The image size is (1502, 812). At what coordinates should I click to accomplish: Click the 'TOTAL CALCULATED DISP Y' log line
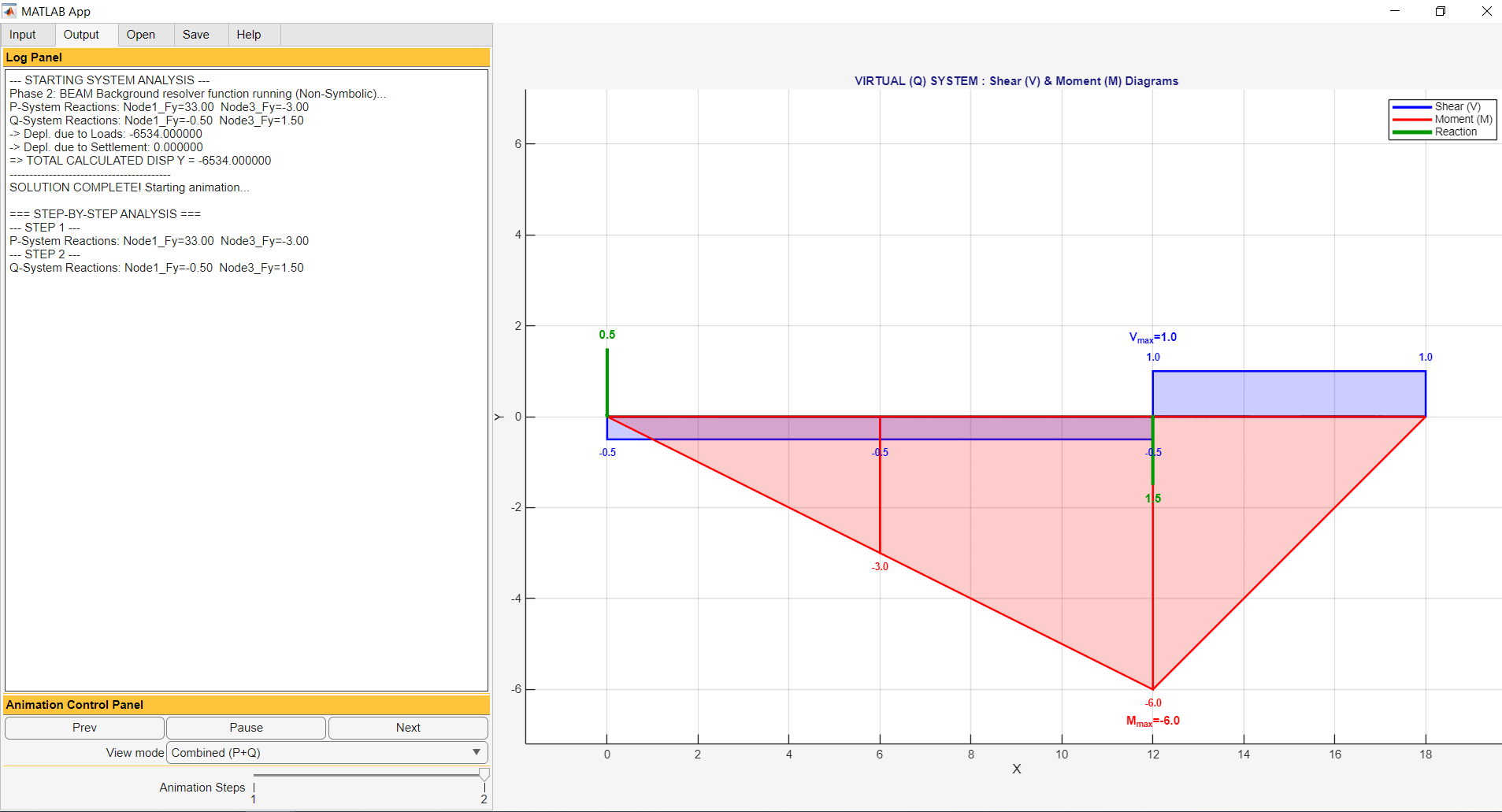coord(140,161)
